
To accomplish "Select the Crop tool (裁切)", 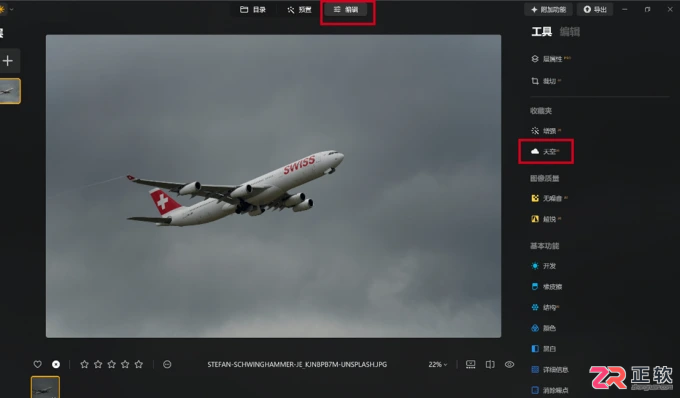I will coord(546,81).
